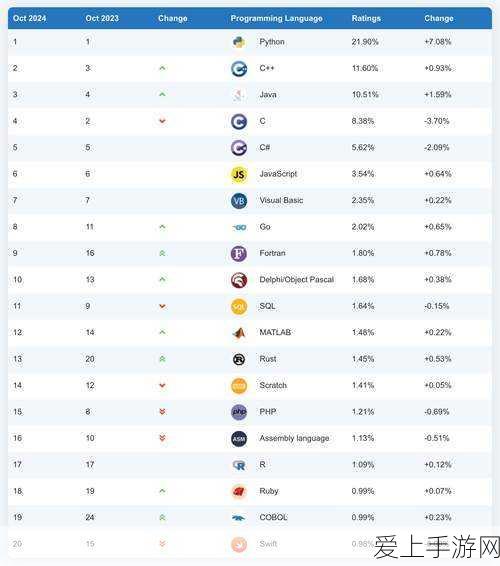
Task: Click the MATLAB logo icon
Action: point(239,333)
